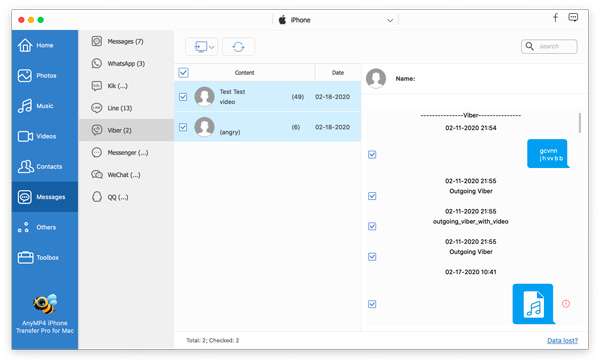Click the Data lost? link
The width and height of the screenshot is (600, 363).
(x=562, y=340)
